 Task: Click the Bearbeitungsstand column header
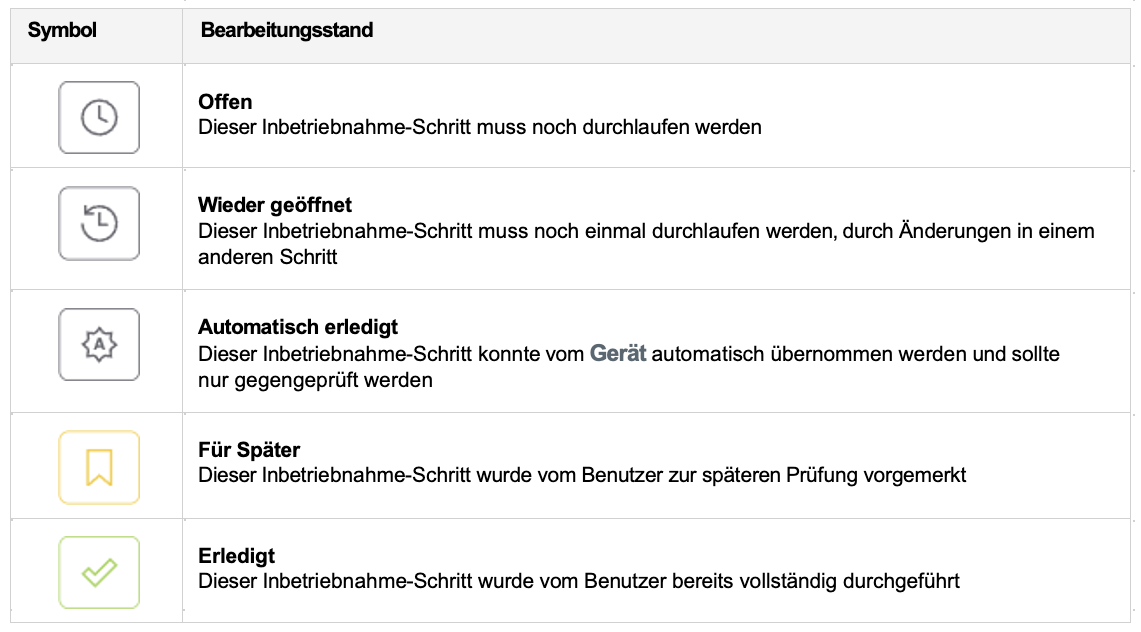tap(287, 30)
